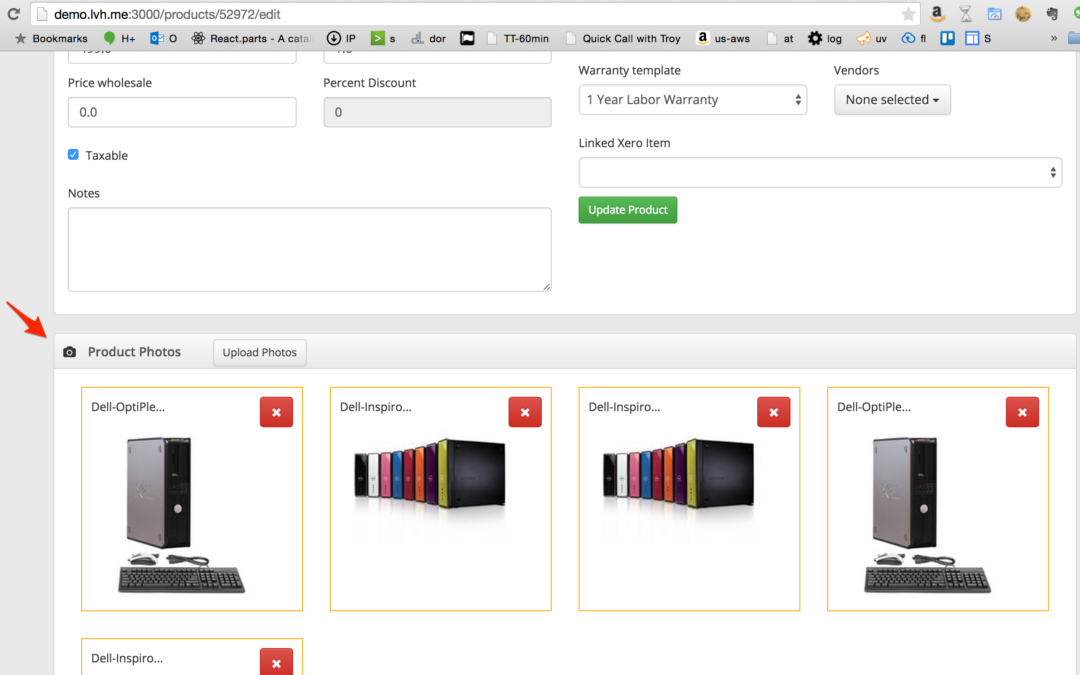Open the 'uv' megaphone bookmark
1080x675 pixels.
point(872,39)
